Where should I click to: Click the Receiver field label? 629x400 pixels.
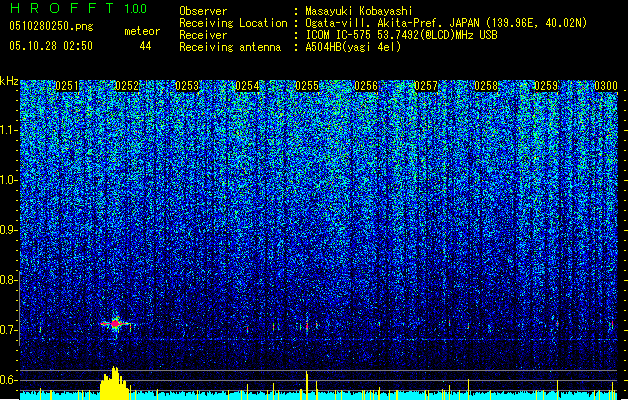coord(203,35)
